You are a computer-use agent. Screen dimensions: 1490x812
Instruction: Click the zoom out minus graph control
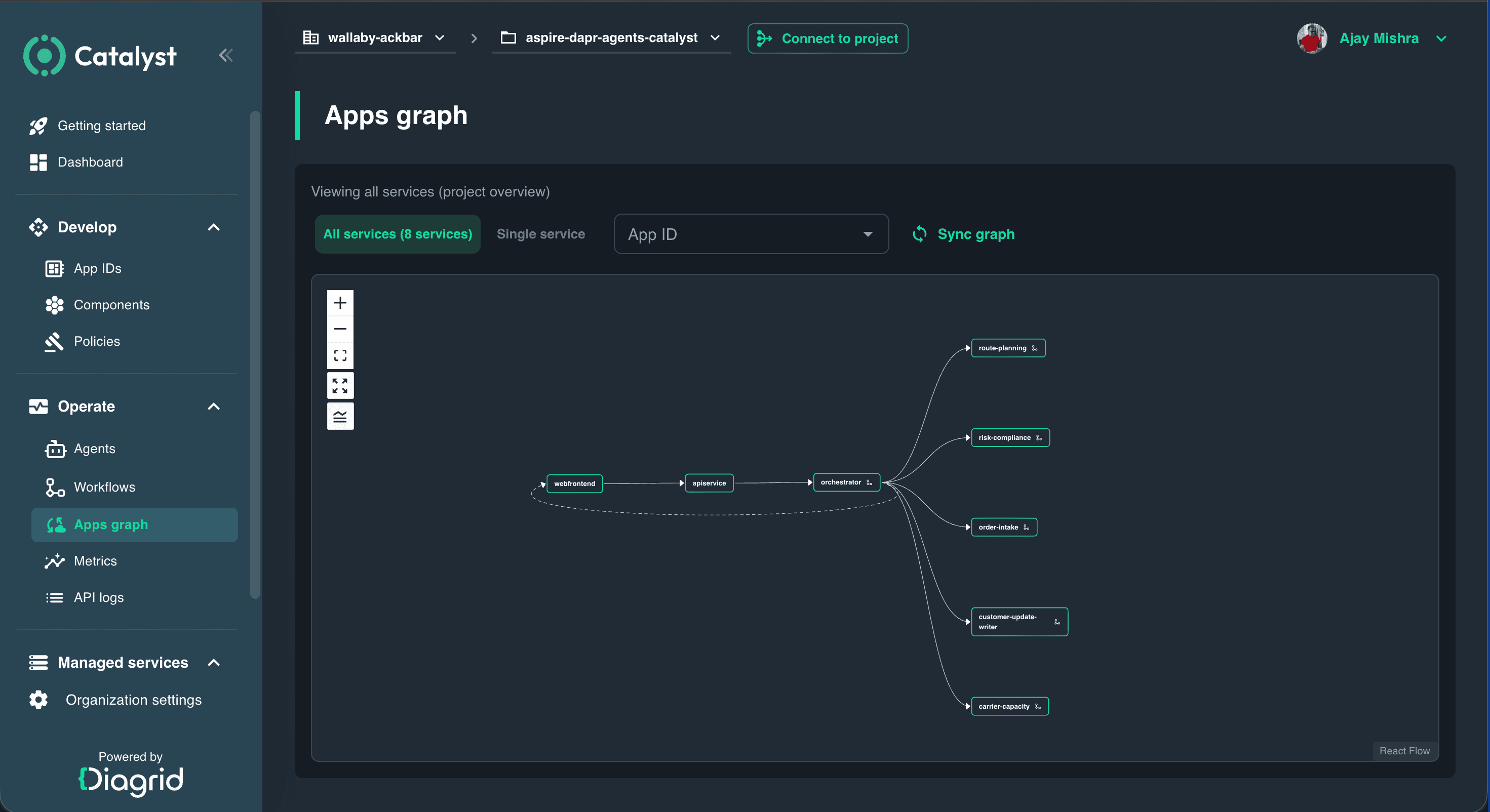point(340,329)
